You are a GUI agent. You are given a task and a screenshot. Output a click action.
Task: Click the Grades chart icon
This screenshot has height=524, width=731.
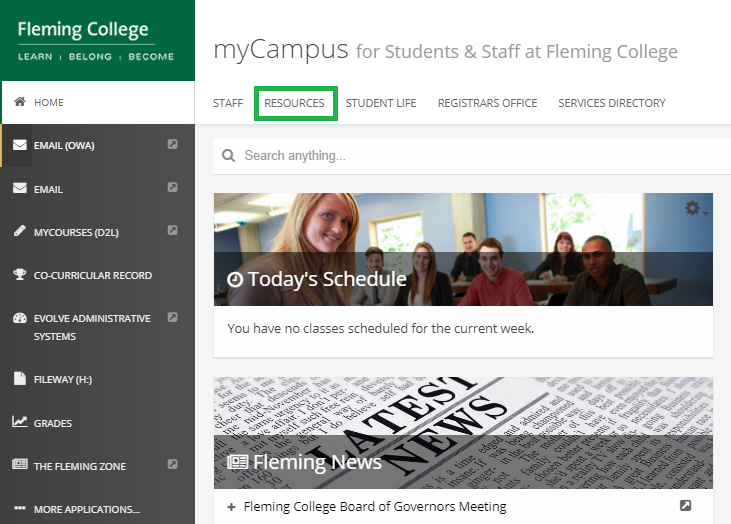point(20,421)
